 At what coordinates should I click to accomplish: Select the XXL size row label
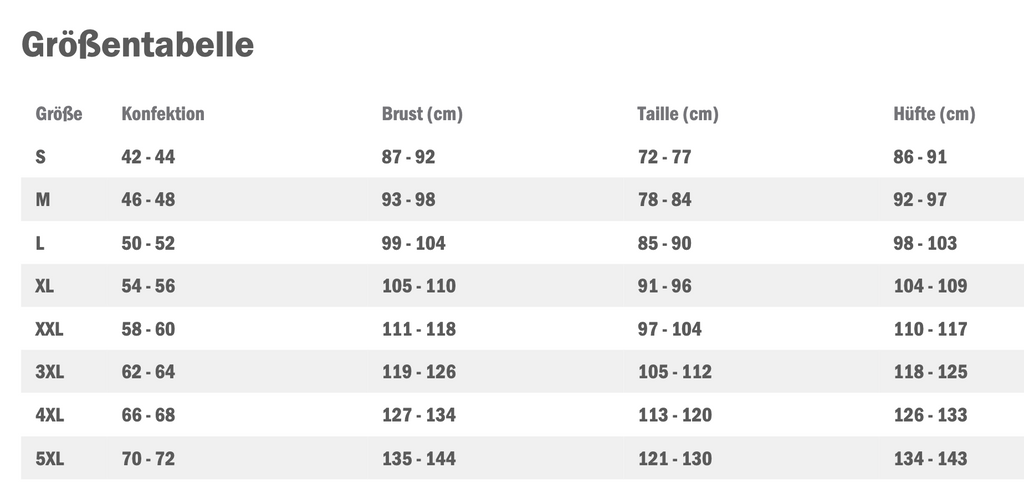click(50, 329)
